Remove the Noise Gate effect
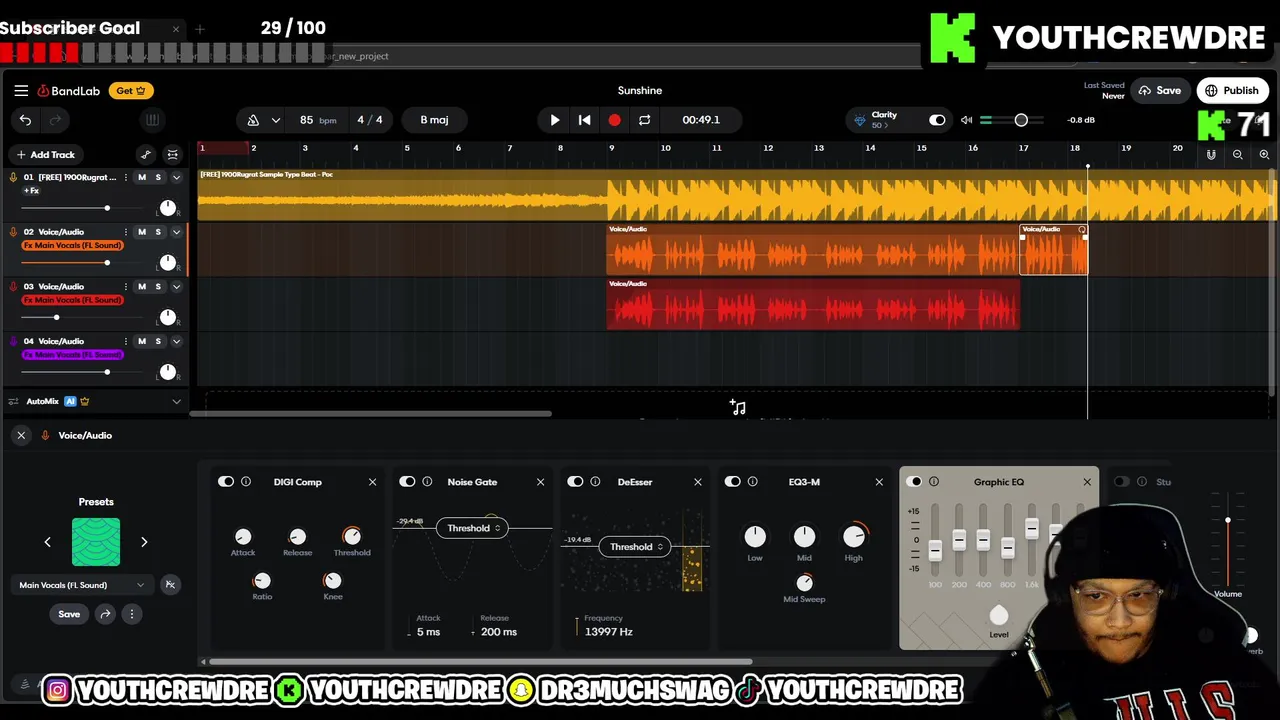 [x=540, y=482]
